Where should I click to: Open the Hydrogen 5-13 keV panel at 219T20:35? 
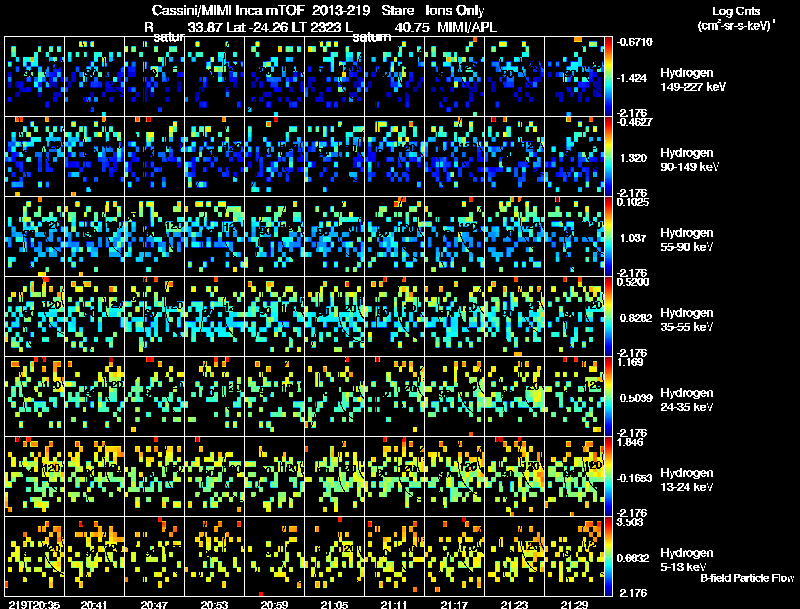point(35,556)
